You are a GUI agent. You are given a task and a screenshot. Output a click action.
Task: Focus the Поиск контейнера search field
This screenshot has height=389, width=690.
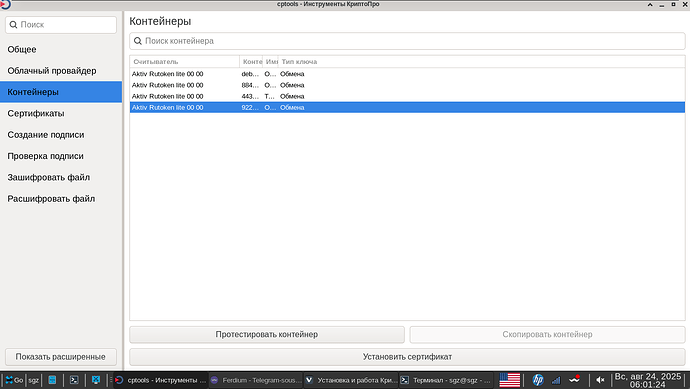tap(407, 41)
